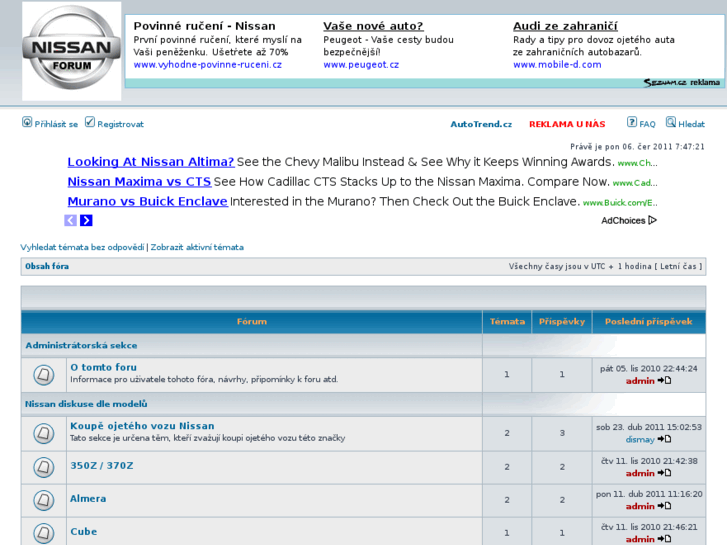
Task: Click the register icon beside Registrovat
Action: [x=90, y=122]
